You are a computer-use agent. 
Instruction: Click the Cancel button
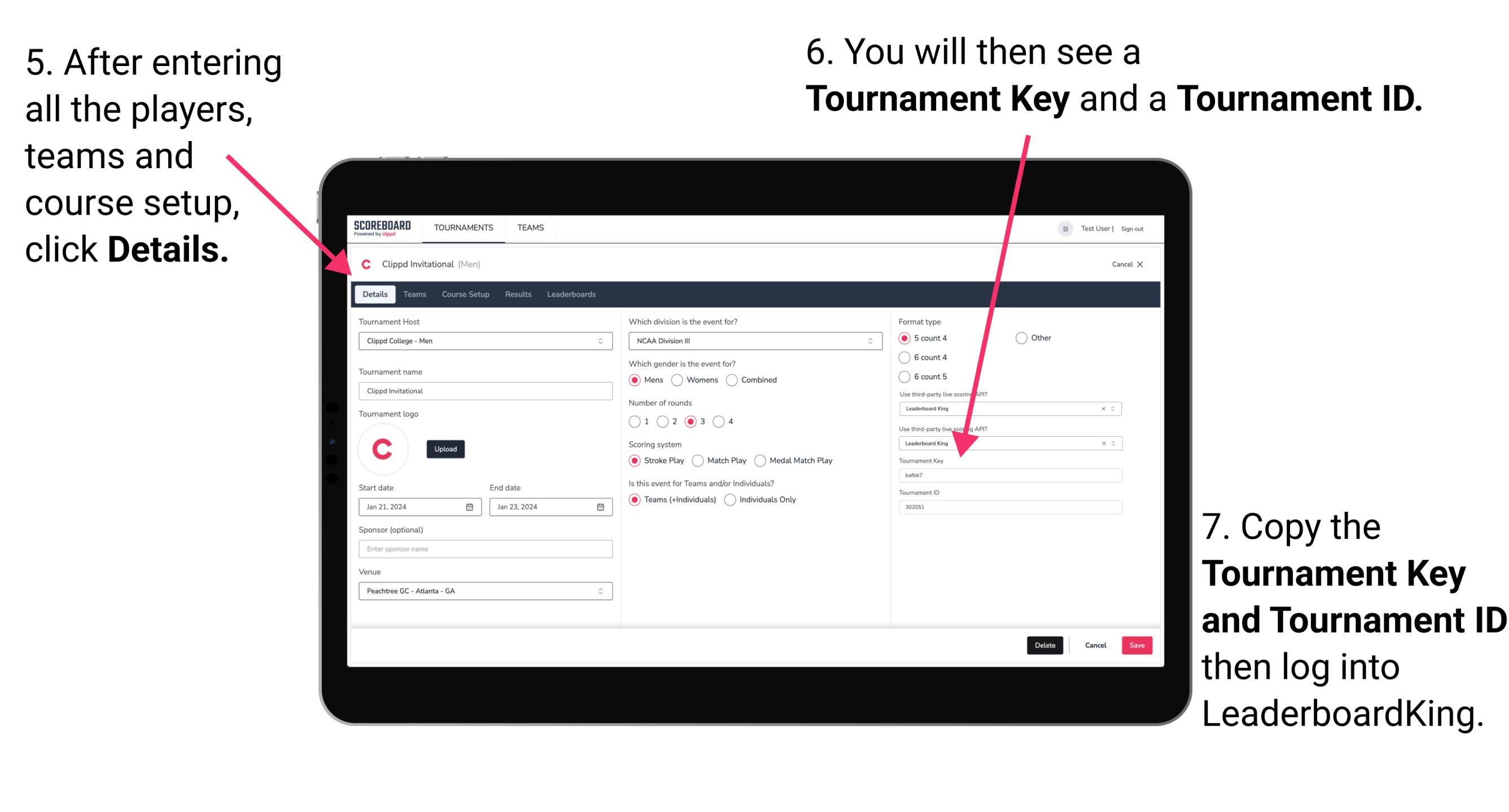1096,645
